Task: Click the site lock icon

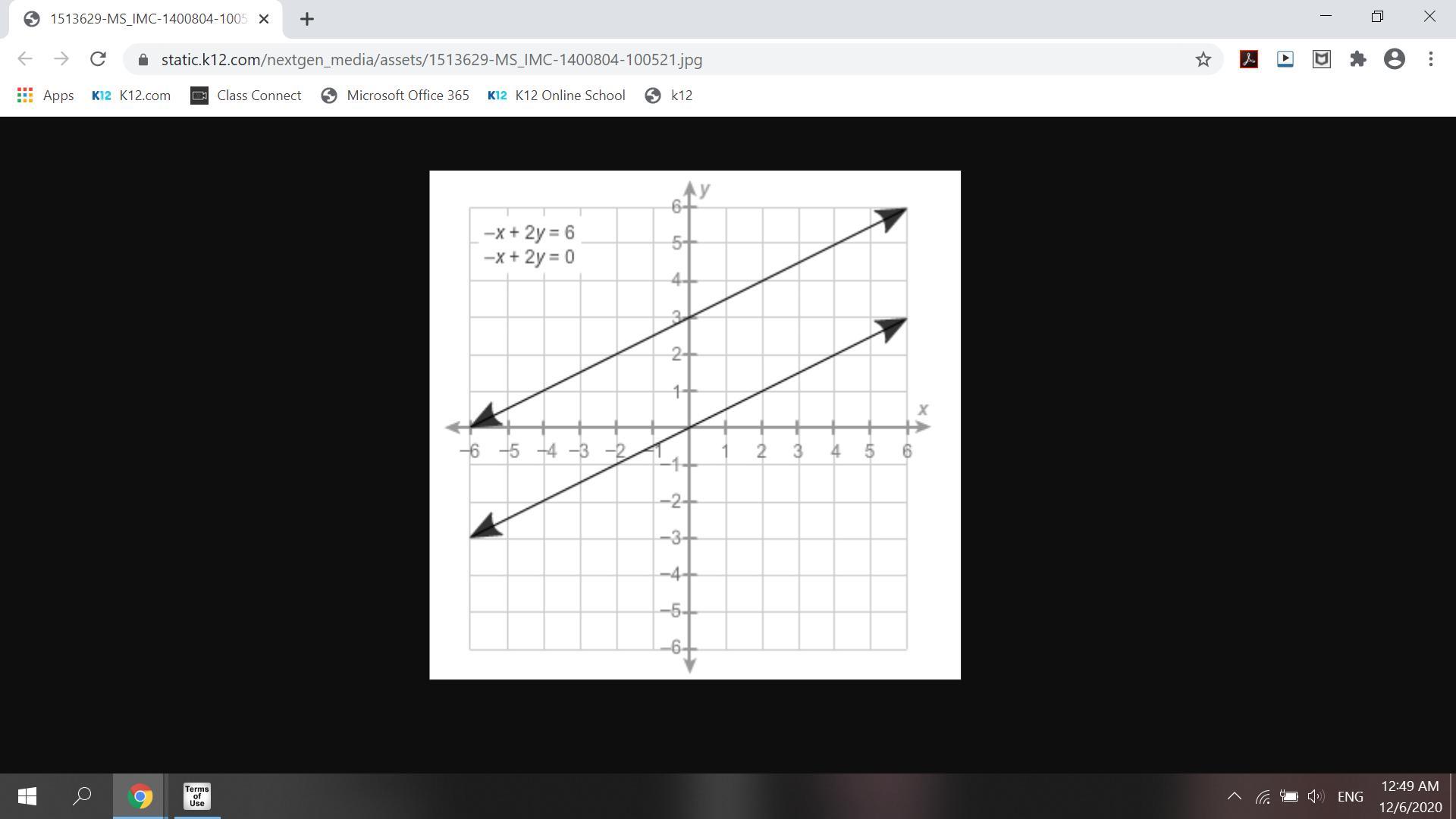Action: [x=143, y=59]
